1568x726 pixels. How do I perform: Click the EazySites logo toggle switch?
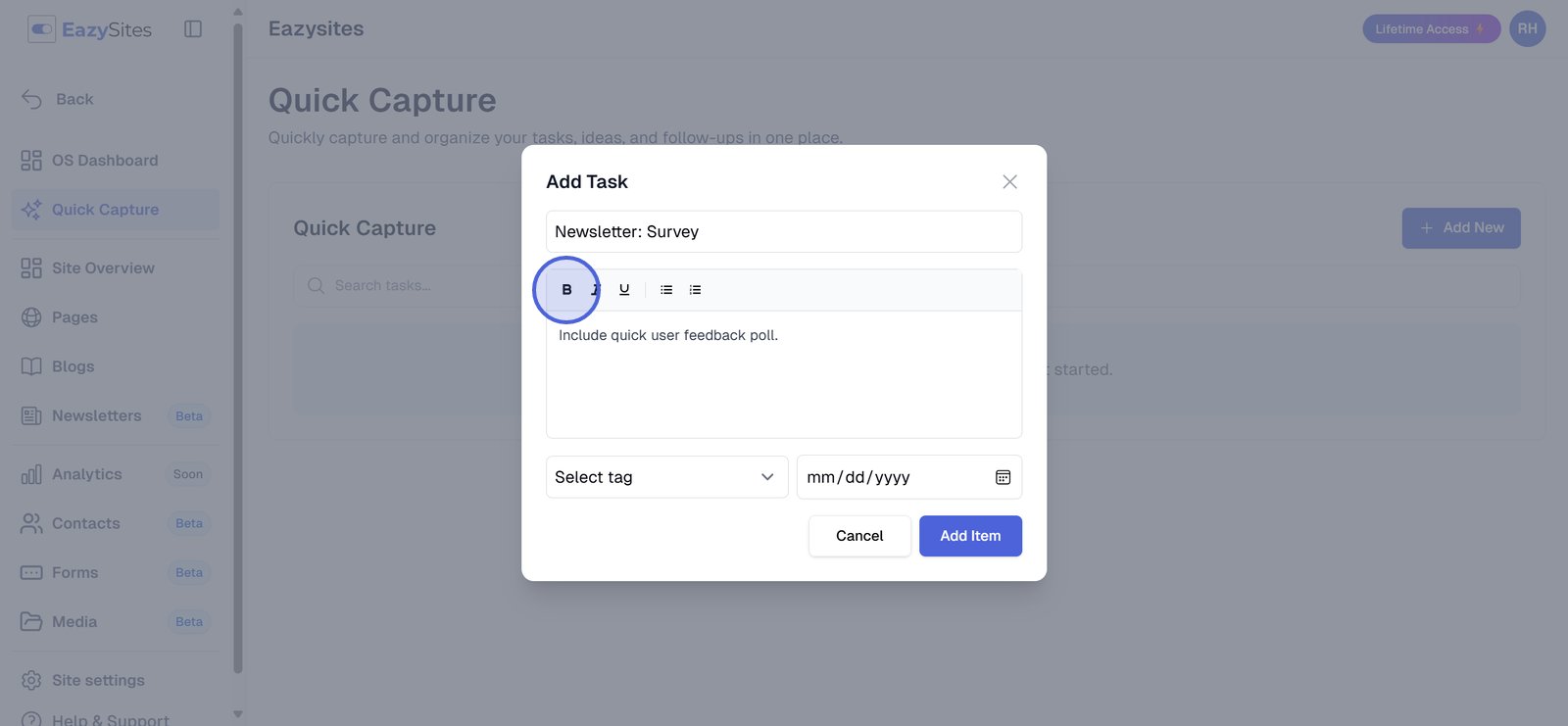tap(40, 28)
